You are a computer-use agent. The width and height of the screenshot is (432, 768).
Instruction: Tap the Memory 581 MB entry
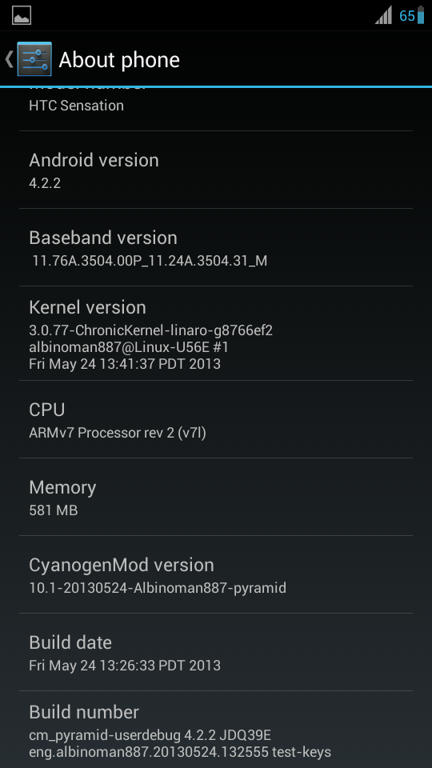tap(216, 497)
